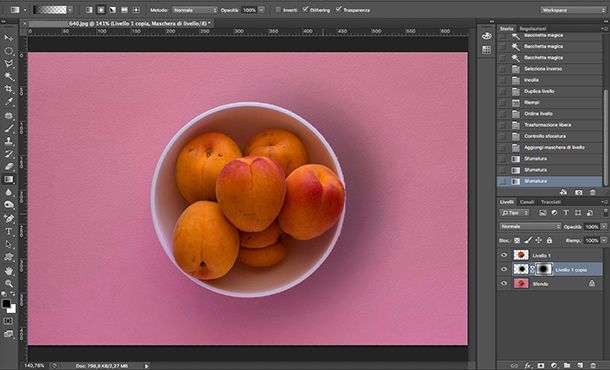The image size is (610, 370).
Task: Hide the Livello 1 copia layer
Action: coord(504,269)
